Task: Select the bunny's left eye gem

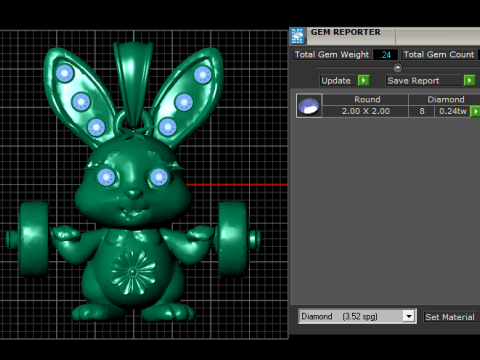Action: [x=106, y=177]
